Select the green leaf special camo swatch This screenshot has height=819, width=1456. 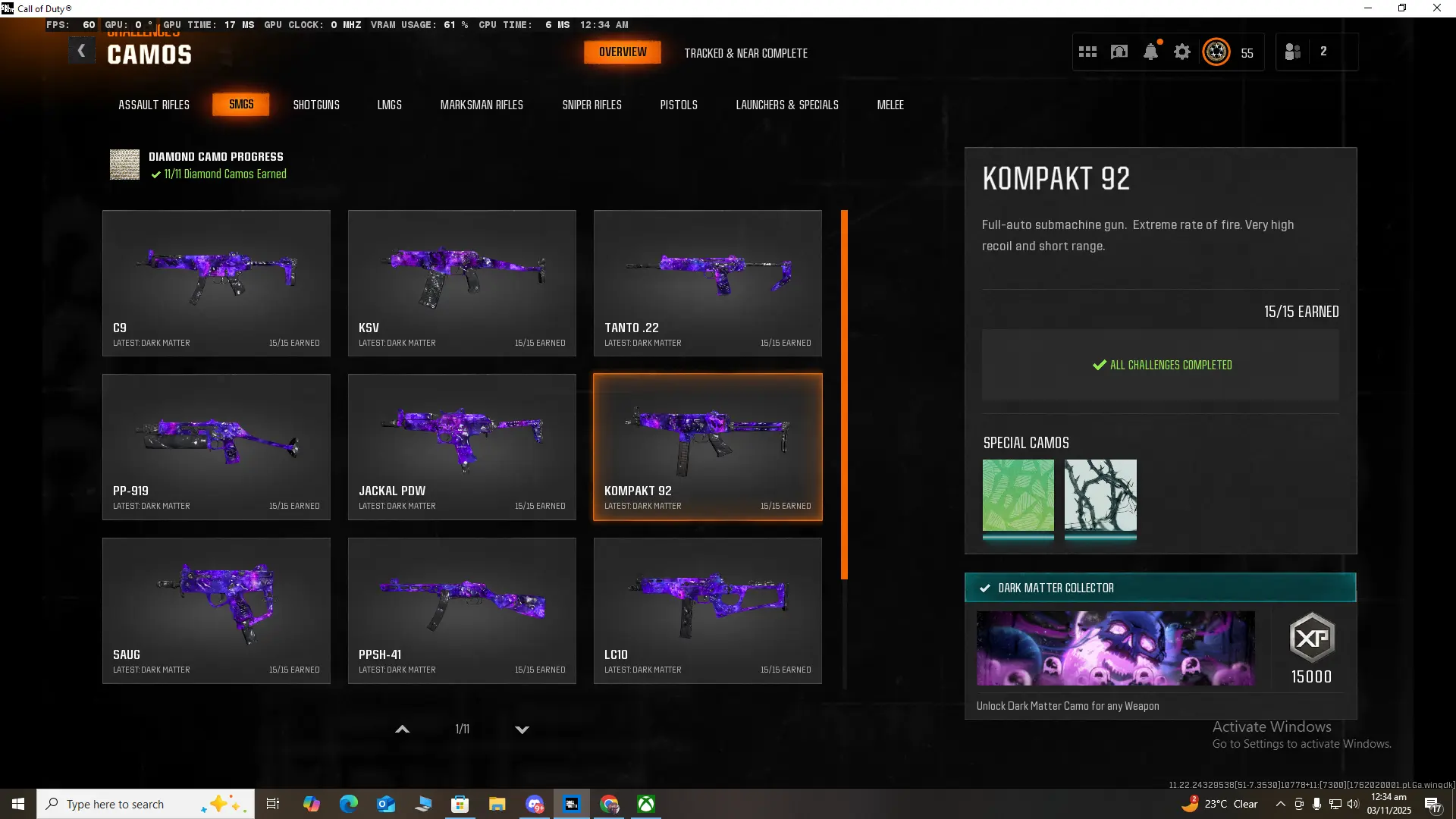point(1018,495)
